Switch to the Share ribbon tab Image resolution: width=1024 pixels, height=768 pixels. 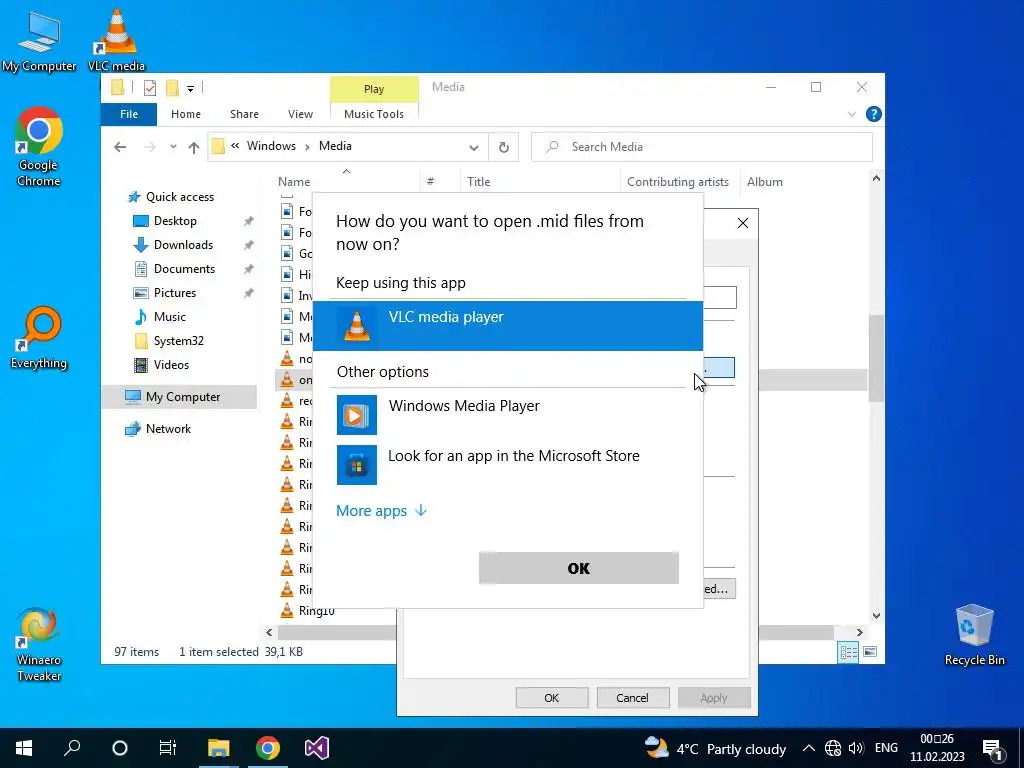(244, 114)
